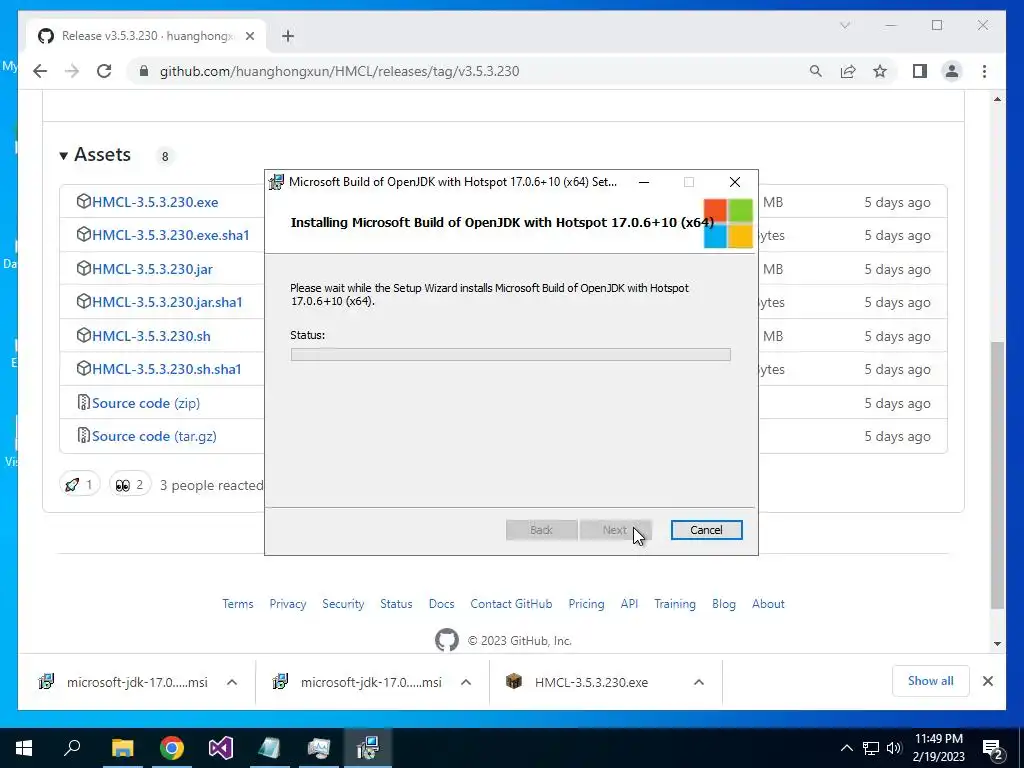
Task: Open the Chrome tab search chevron
Action: 844,25
